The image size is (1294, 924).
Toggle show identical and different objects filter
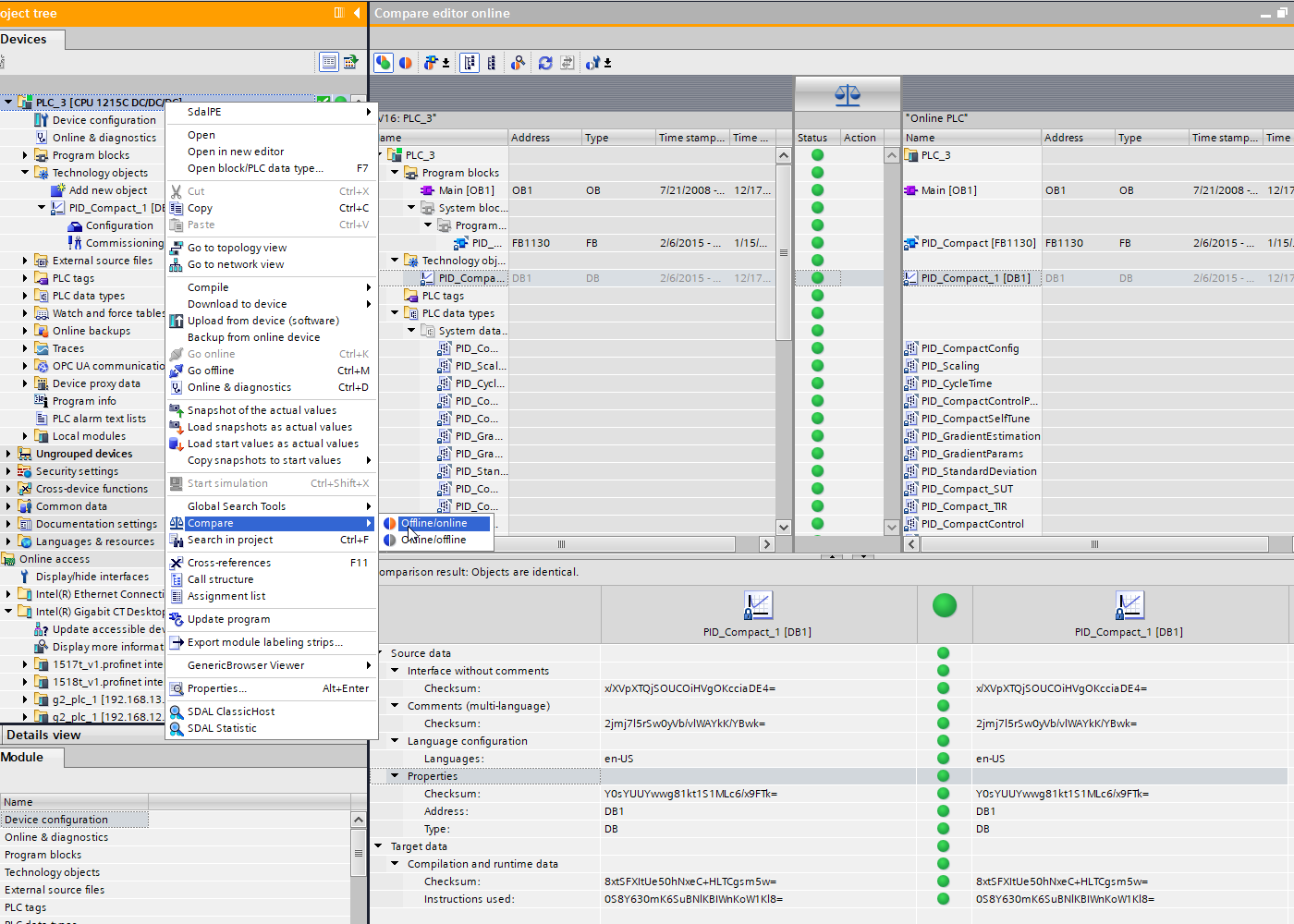pos(383,63)
